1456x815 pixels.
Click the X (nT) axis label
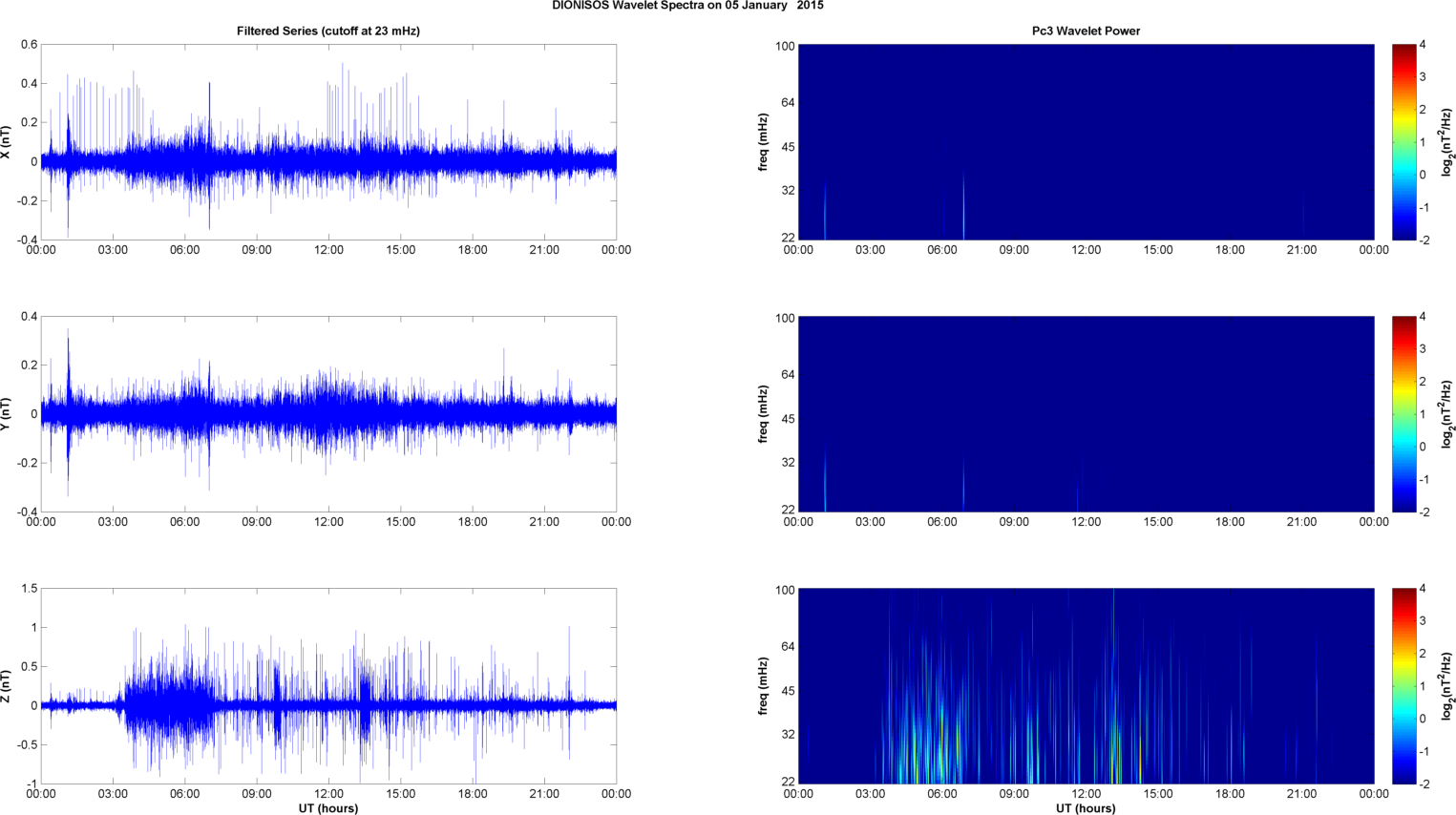pyautogui.click(x=7, y=142)
